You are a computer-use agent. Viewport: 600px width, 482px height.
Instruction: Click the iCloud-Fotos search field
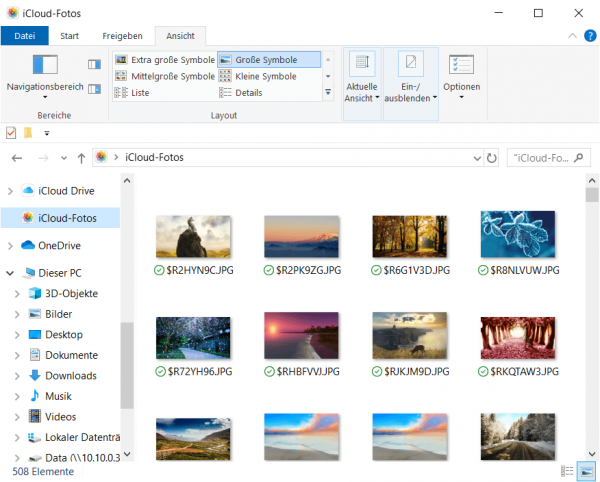pyautogui.click(x=549, y=158)
